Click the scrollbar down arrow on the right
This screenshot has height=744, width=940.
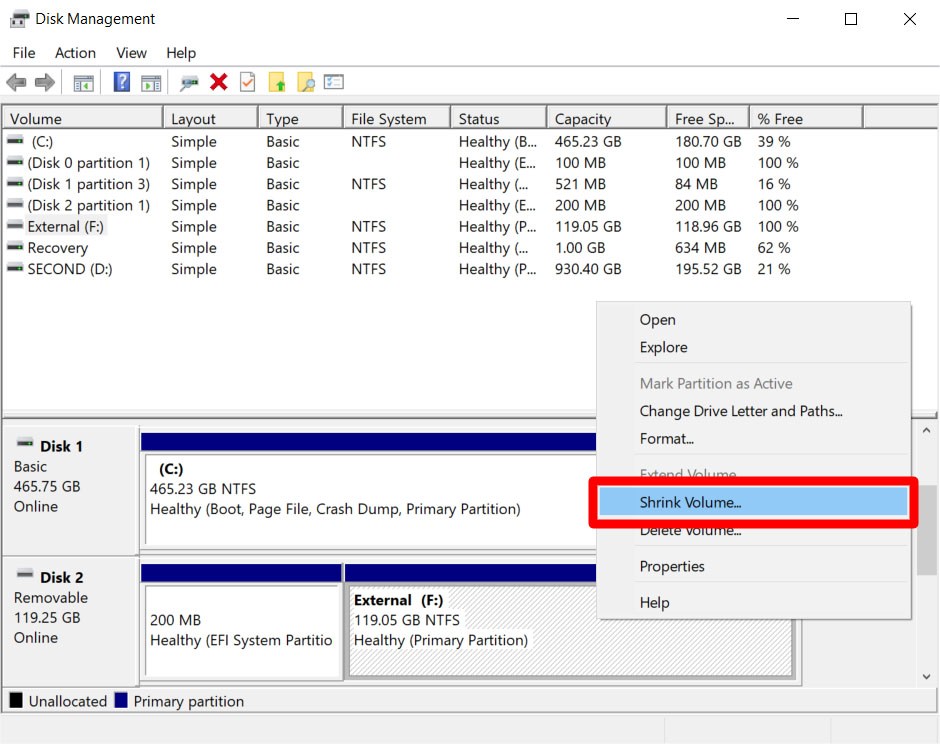(926, 676)
